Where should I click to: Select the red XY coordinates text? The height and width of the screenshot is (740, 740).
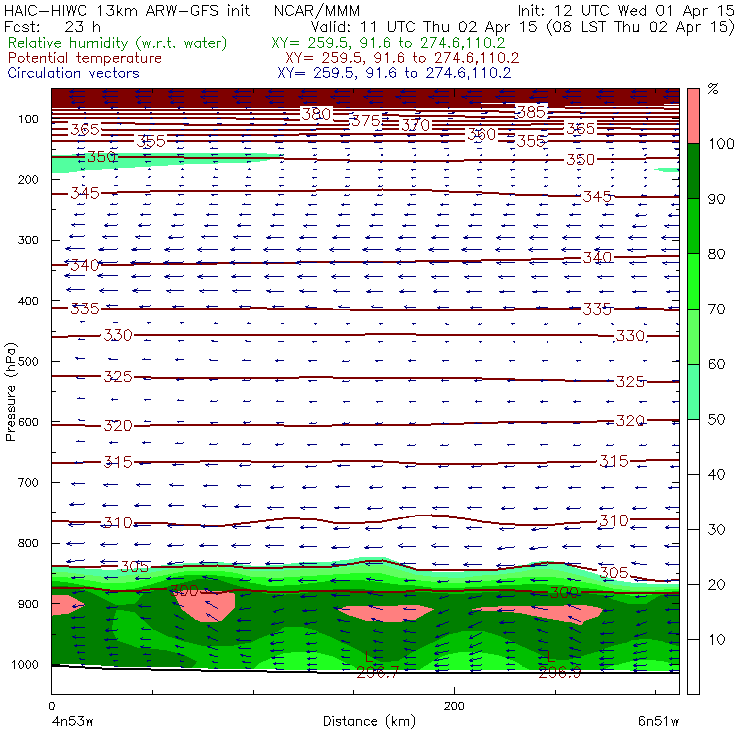pos(402,58)
